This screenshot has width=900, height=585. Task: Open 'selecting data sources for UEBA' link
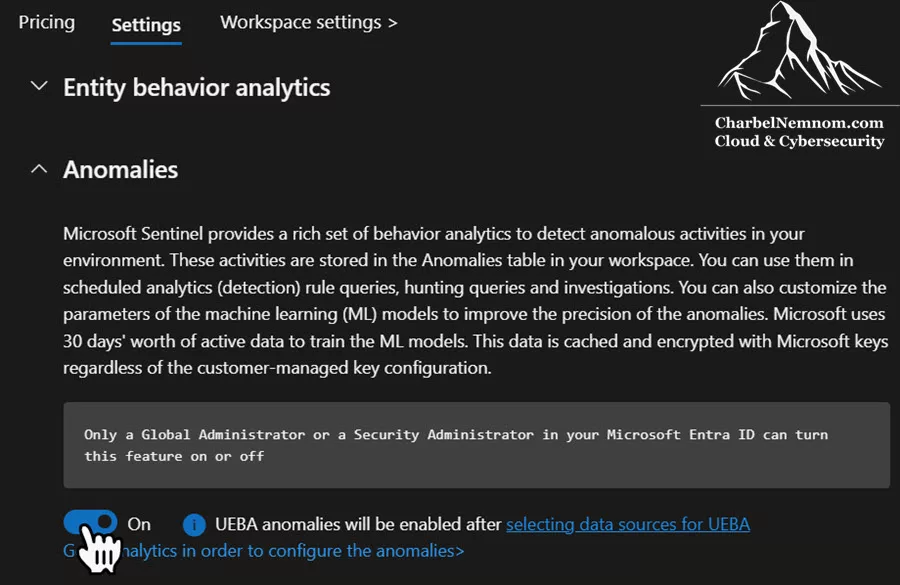[x=628, y=524]
